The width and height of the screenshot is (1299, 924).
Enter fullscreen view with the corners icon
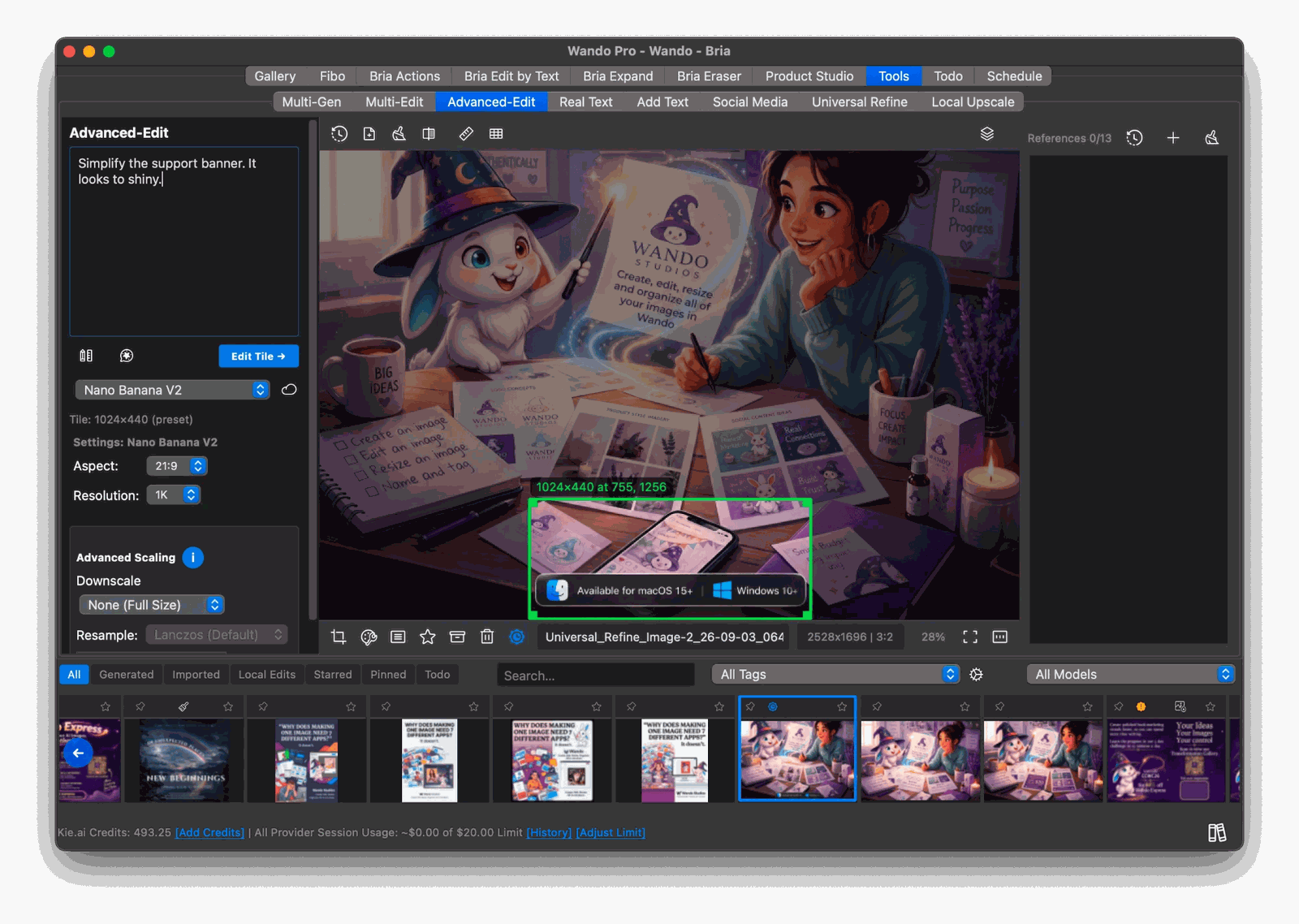pos(970,637)
